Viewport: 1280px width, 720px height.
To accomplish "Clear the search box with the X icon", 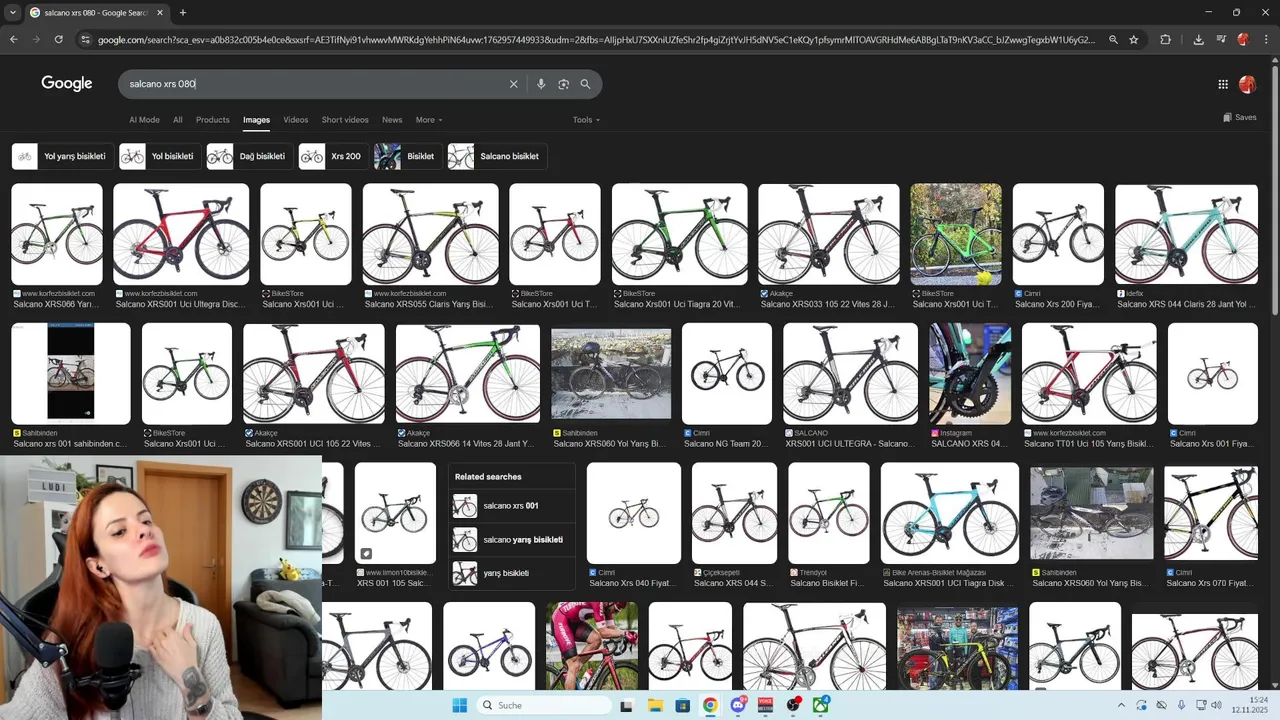I will click(514, 84).
